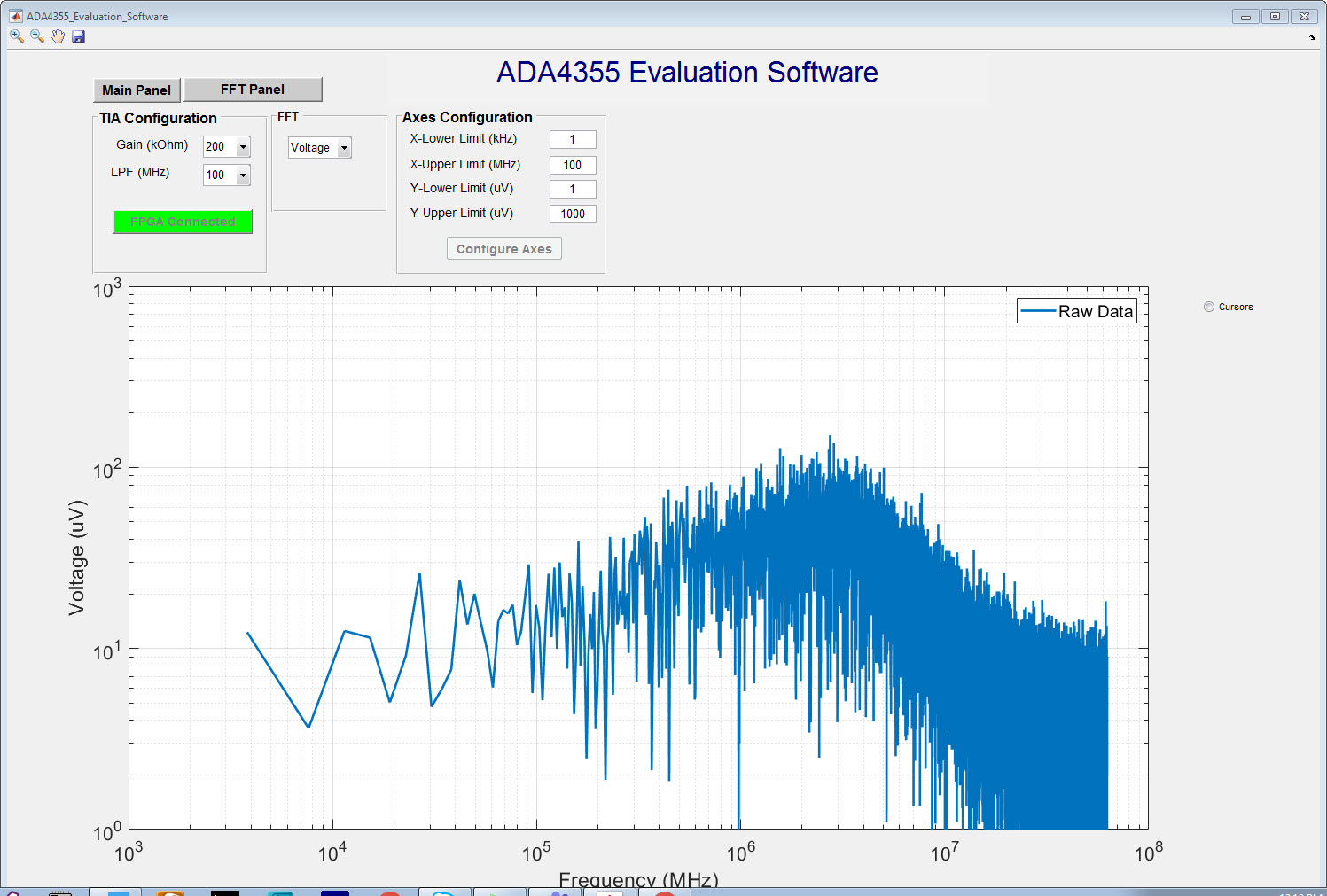Viewport: 1327px width, 896px height.
Task: Click the Y-Upper Limit (uV) field
Action: [x=573, y=214]
